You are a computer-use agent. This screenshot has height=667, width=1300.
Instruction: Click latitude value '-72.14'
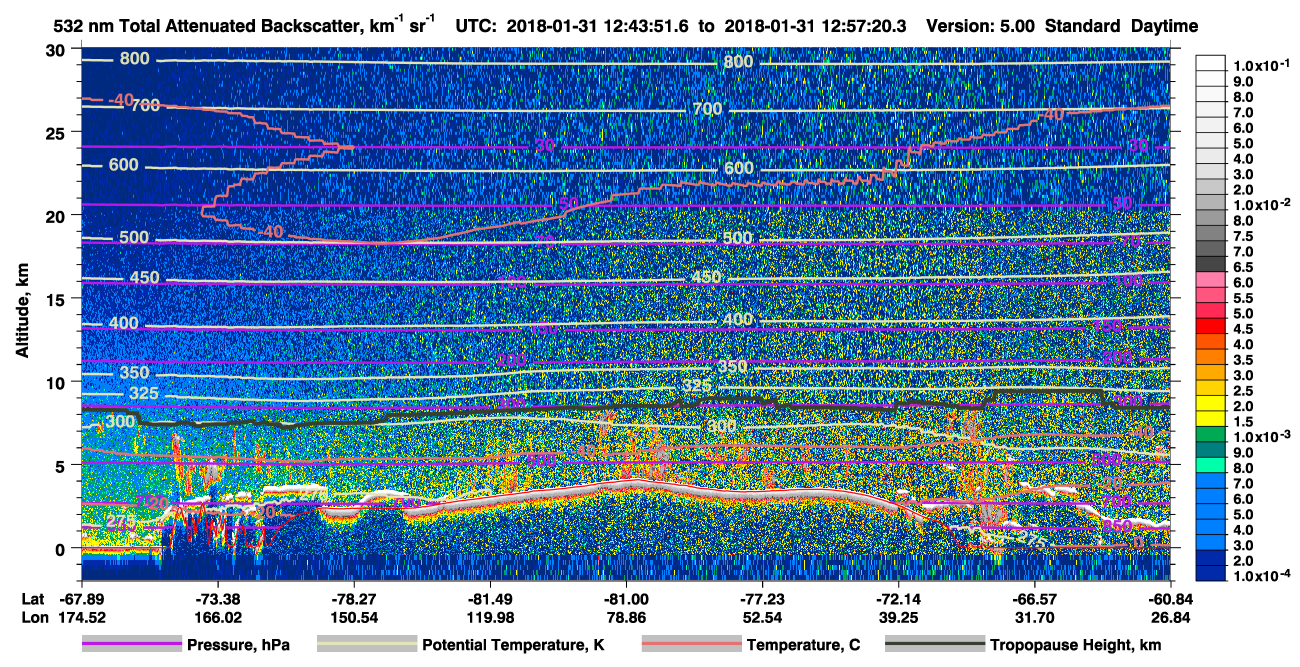898,598
